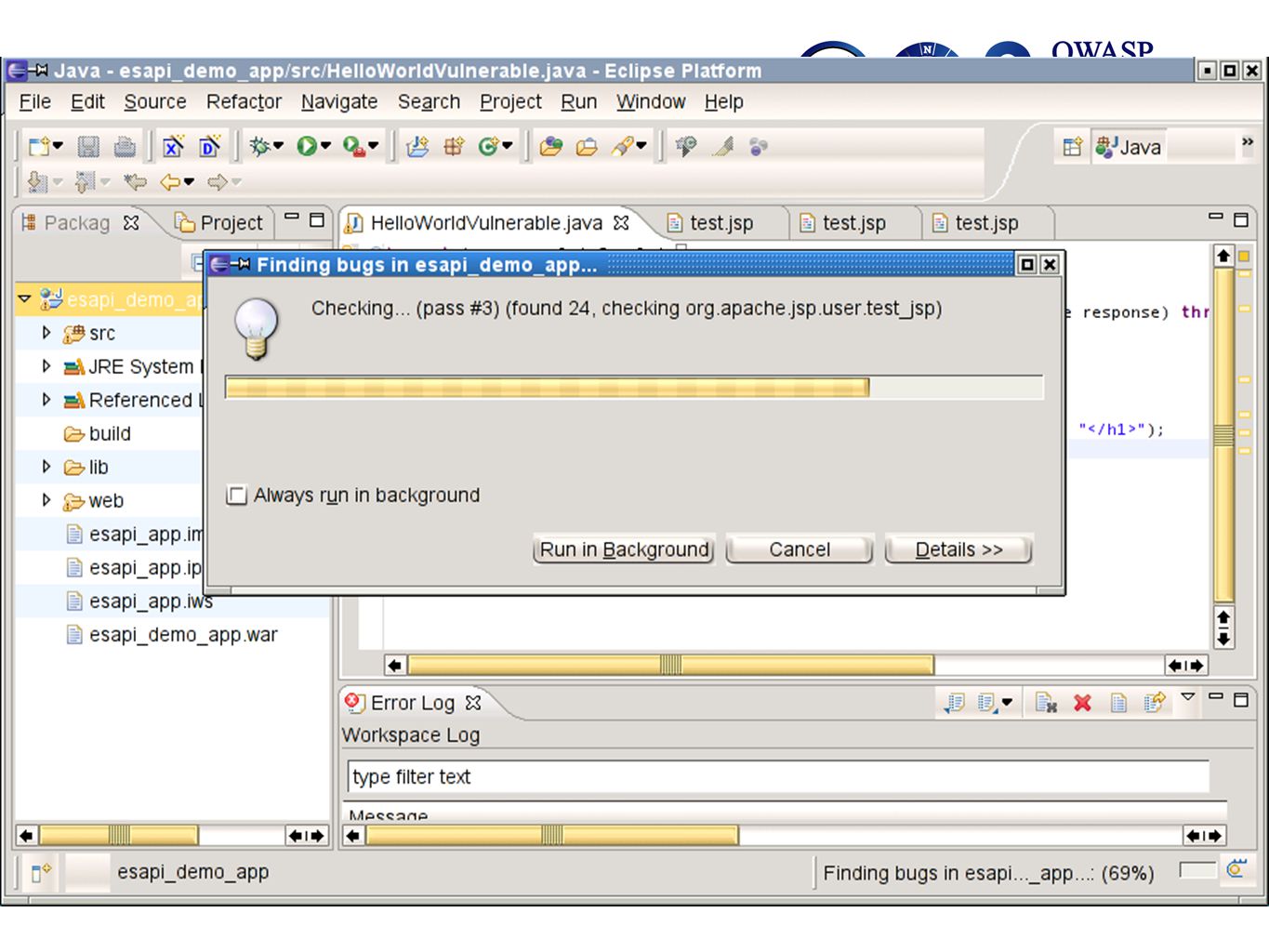Open the Source menu
This screenshot has height=952, width=1269.
(155, 101)
